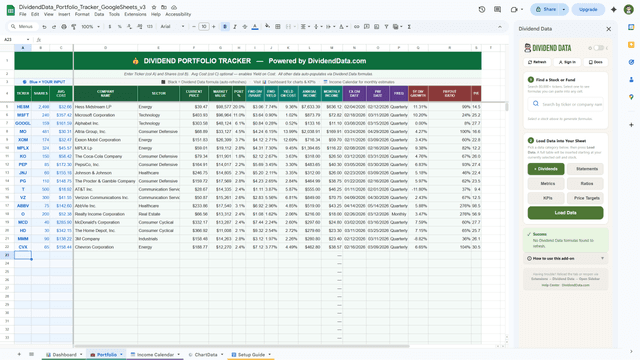Screen dimensions: 640x360
Task: Open the File menu
Action: 22,14
